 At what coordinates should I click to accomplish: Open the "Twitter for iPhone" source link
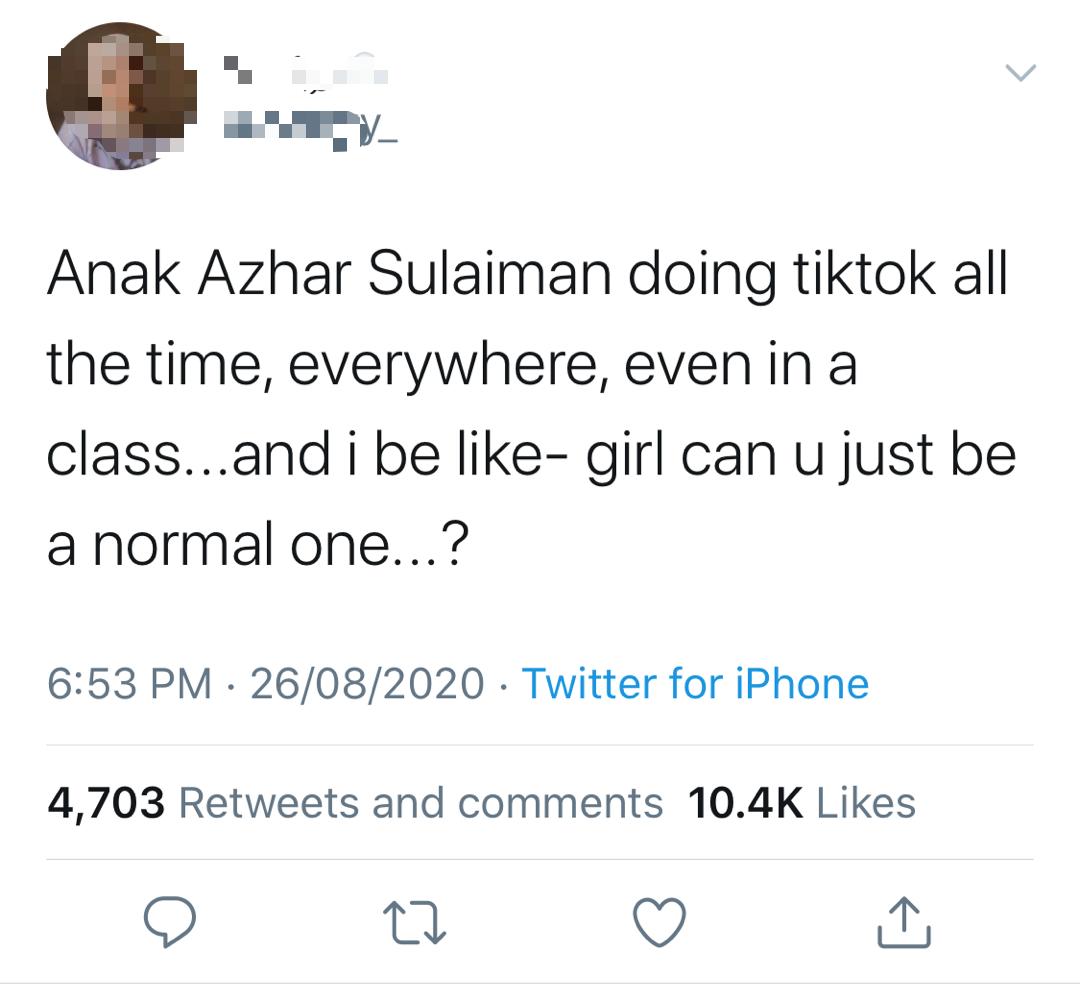[695, 684]
